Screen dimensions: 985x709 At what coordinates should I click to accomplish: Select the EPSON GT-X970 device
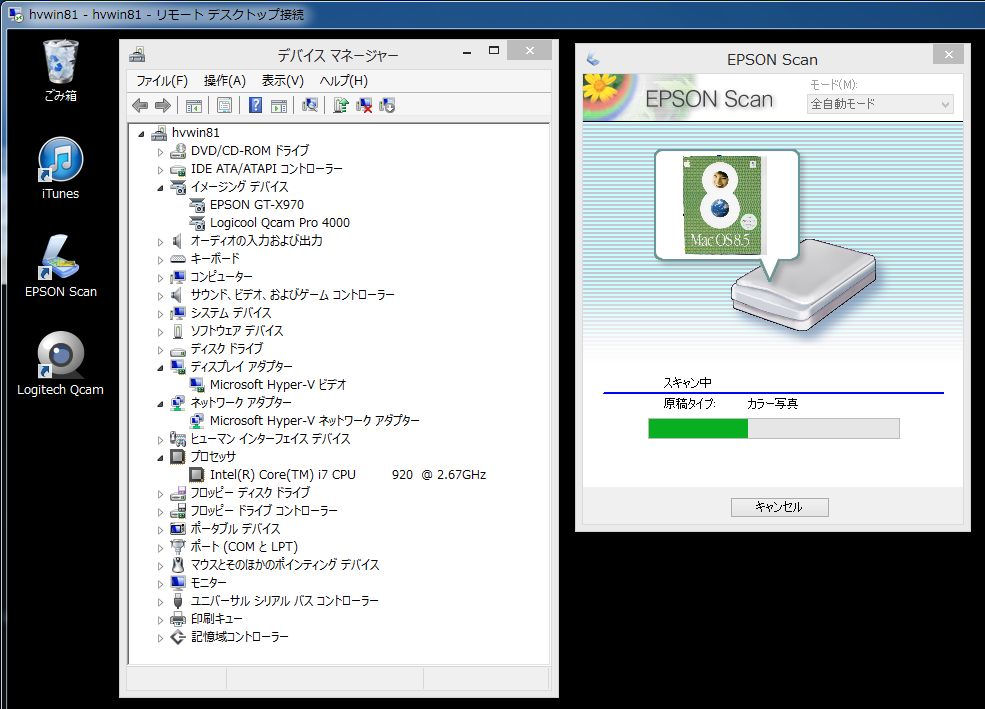click(x=256, y=205)
